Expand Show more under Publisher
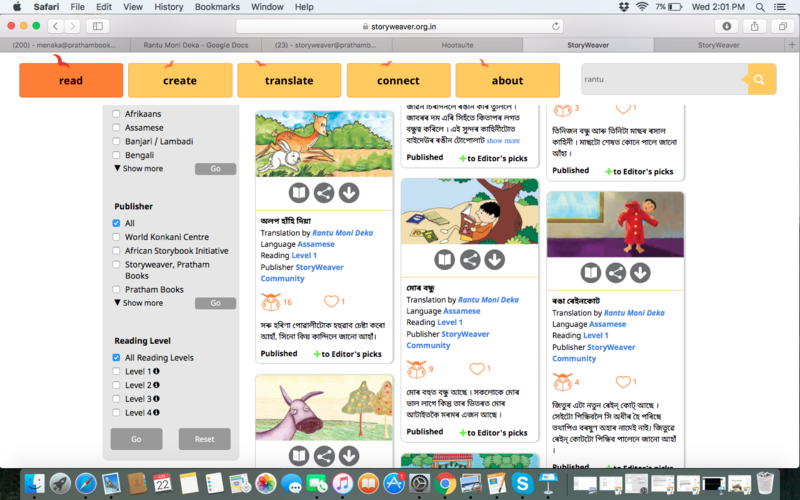 [138, 303]
